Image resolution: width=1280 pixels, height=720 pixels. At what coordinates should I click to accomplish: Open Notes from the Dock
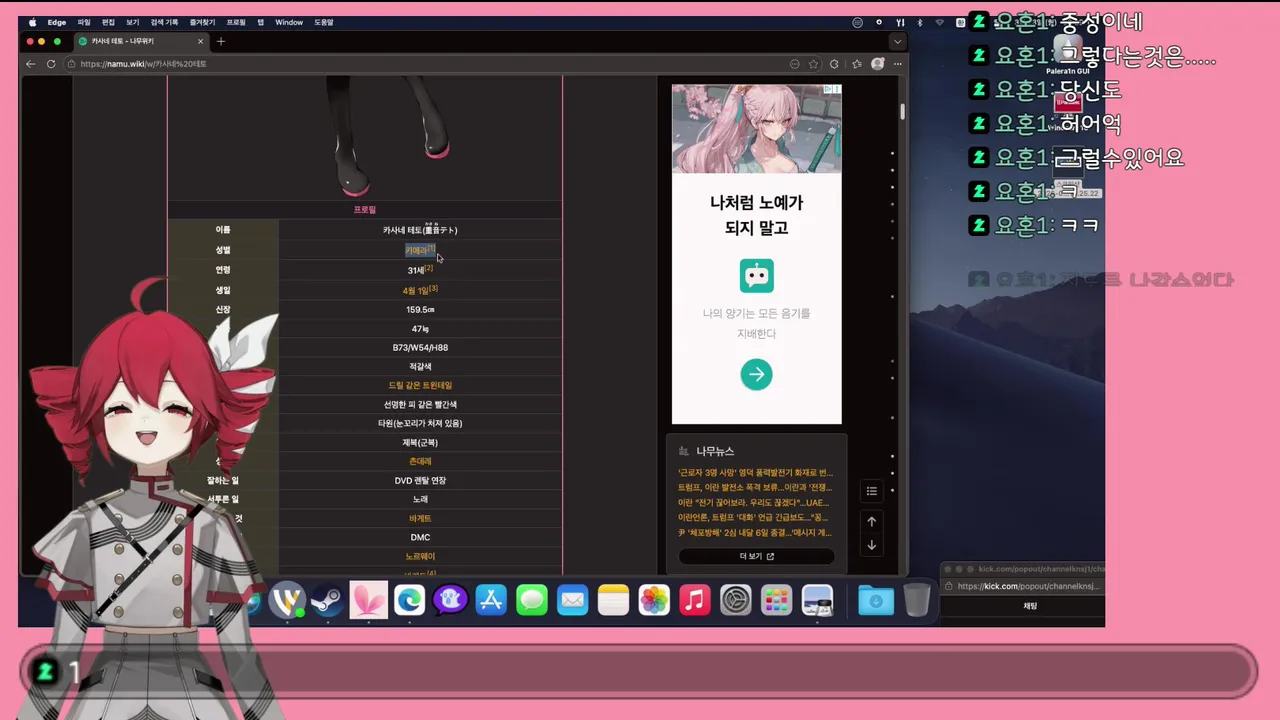[x=613, y=601]
